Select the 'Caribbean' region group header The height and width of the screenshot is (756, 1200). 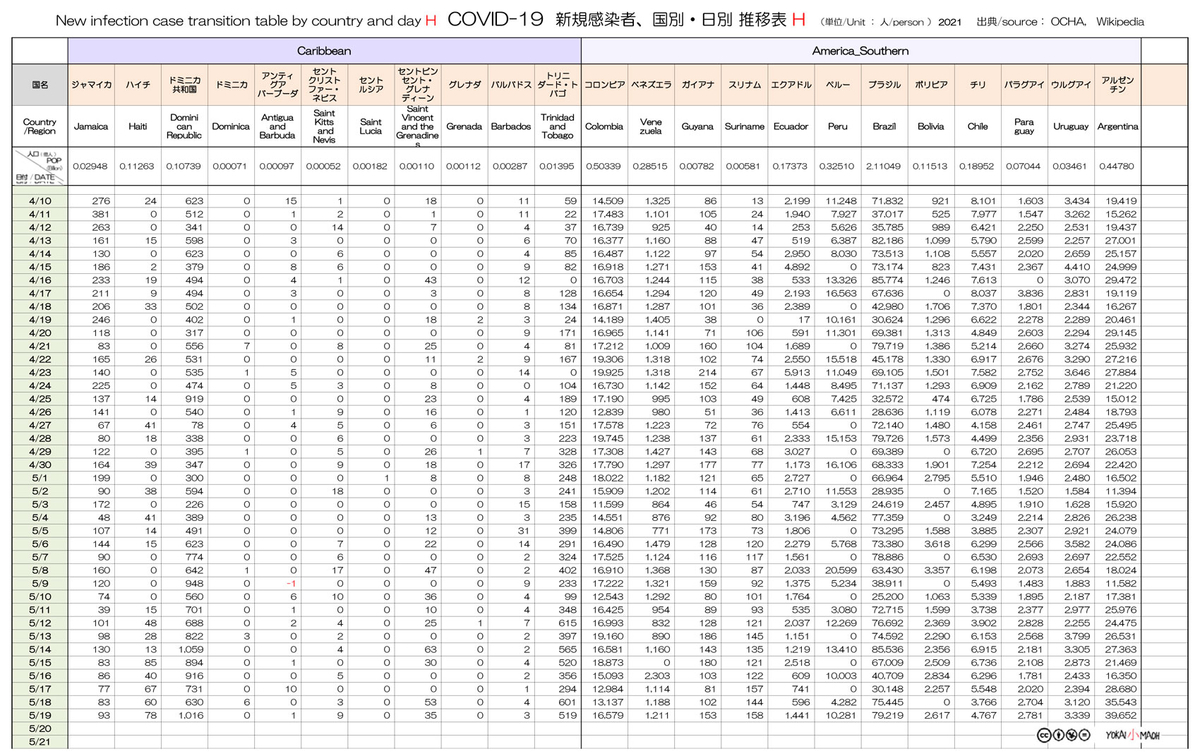tap(325, 50)
